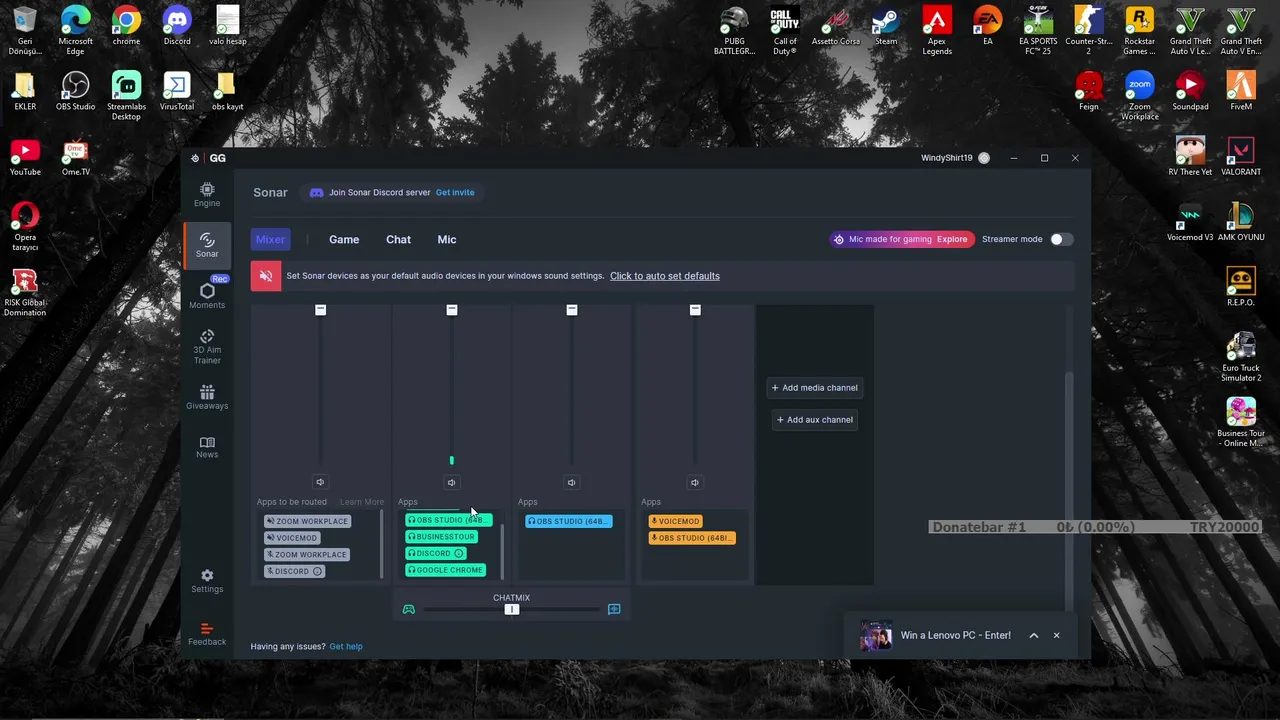Mute the orange Voicemod mic channel
Screen dimensions: 1280x720
[694, 482]
